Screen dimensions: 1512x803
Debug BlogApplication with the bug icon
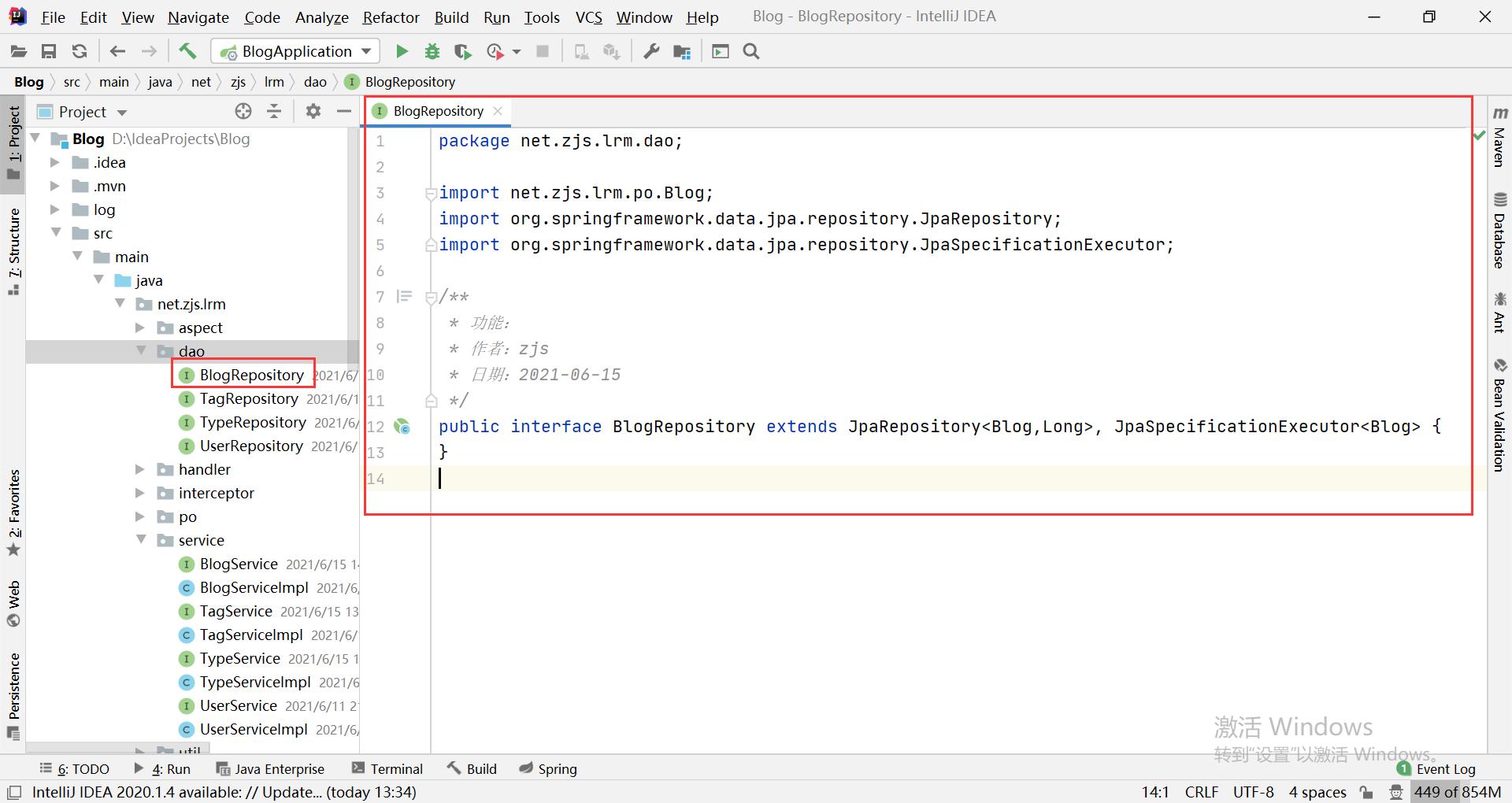pyautogui.click(x=432, y=52)
